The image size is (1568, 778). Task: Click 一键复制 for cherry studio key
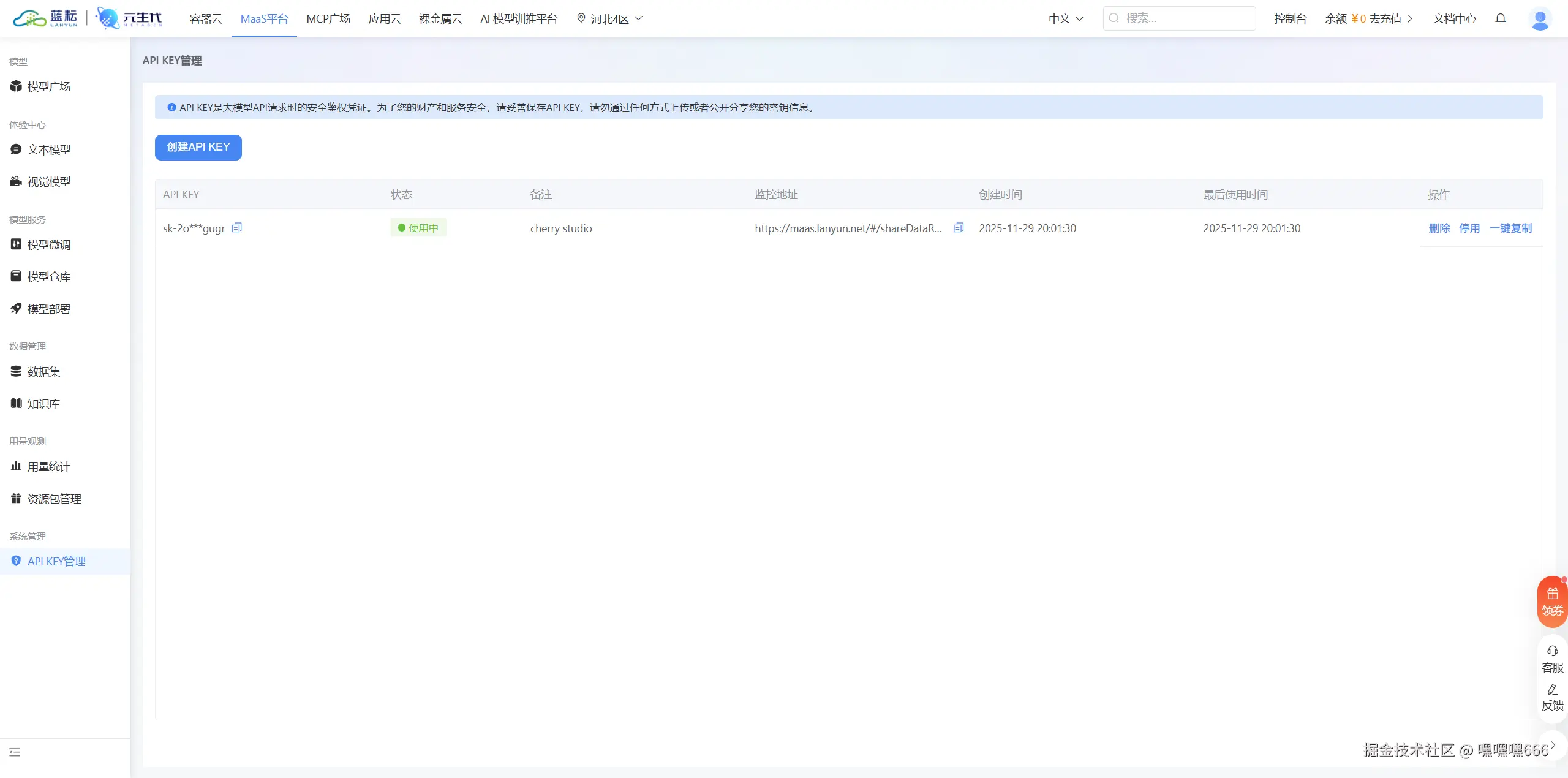pos(1510,228)
